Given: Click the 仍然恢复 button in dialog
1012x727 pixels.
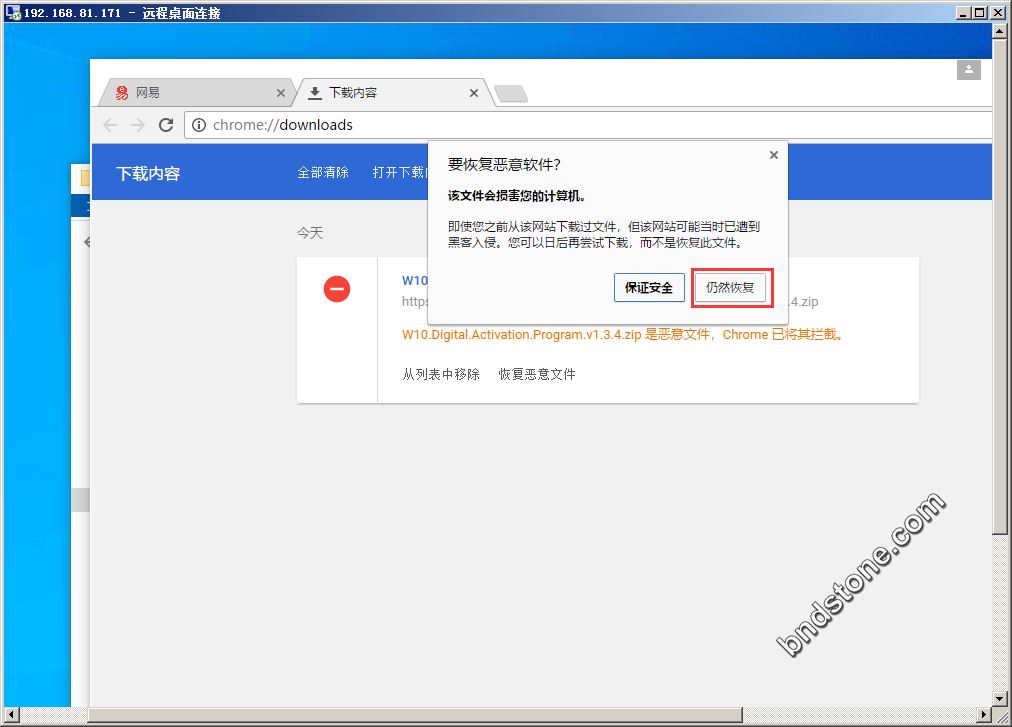Looking at the screenshot, I should pyautogui.click(x=730, y=288).
